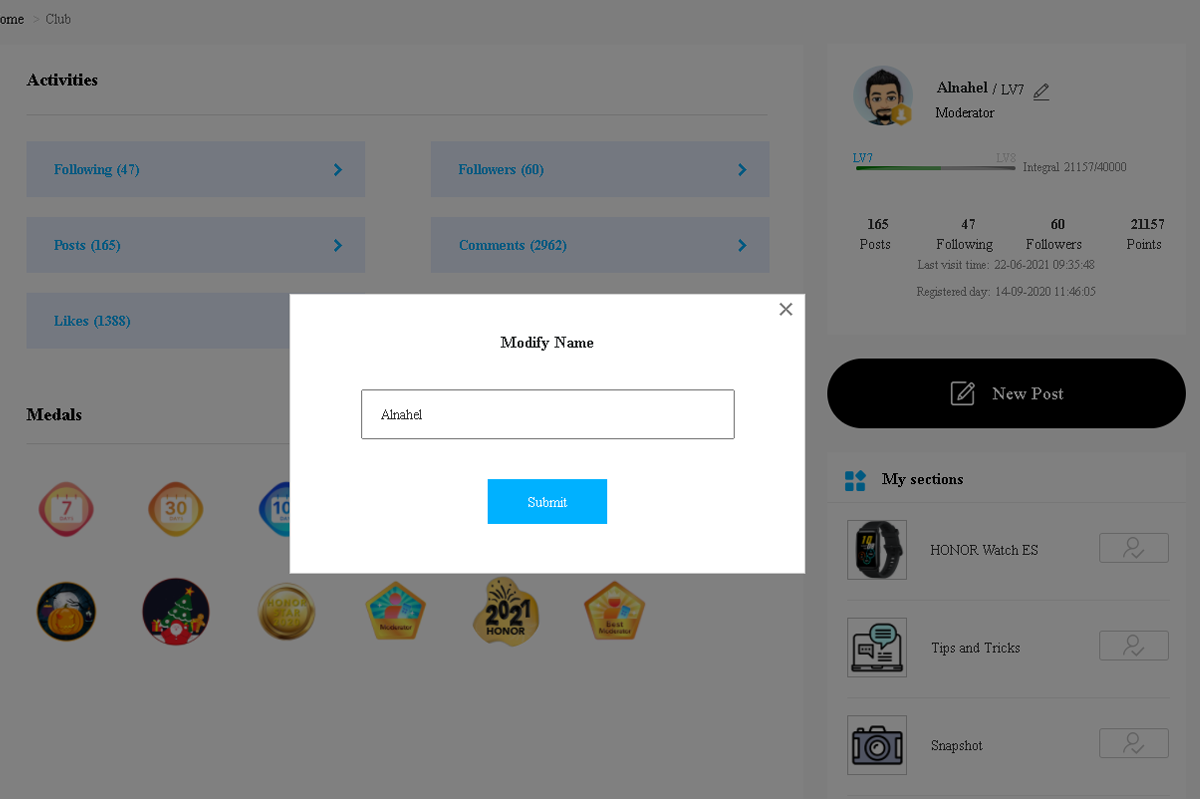
Task: Select the Christmas tree medal
Action: pos(176,612)
